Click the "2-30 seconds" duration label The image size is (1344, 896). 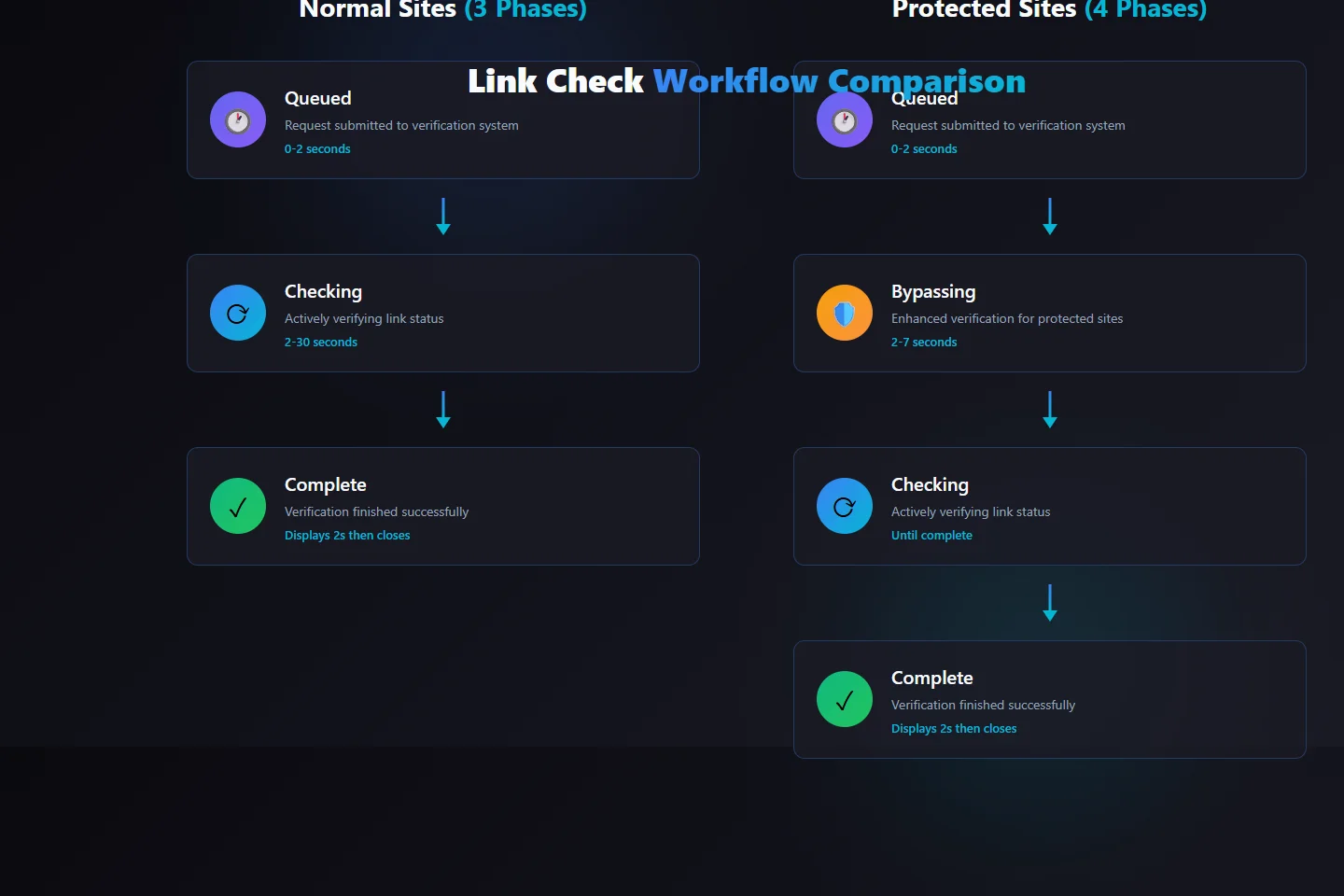click(x=320, y=343)
